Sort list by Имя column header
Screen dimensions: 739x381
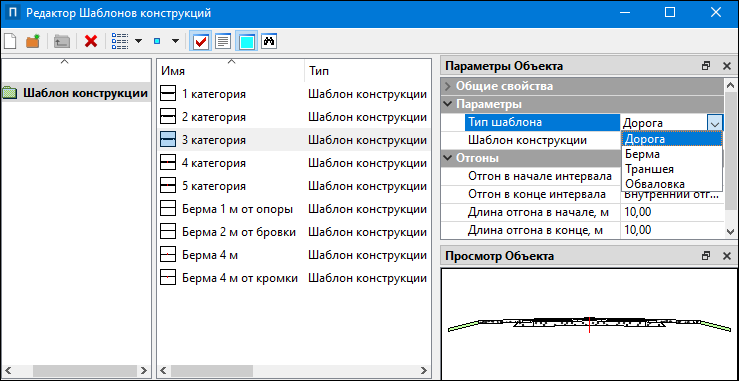click(x=230, y=71)
